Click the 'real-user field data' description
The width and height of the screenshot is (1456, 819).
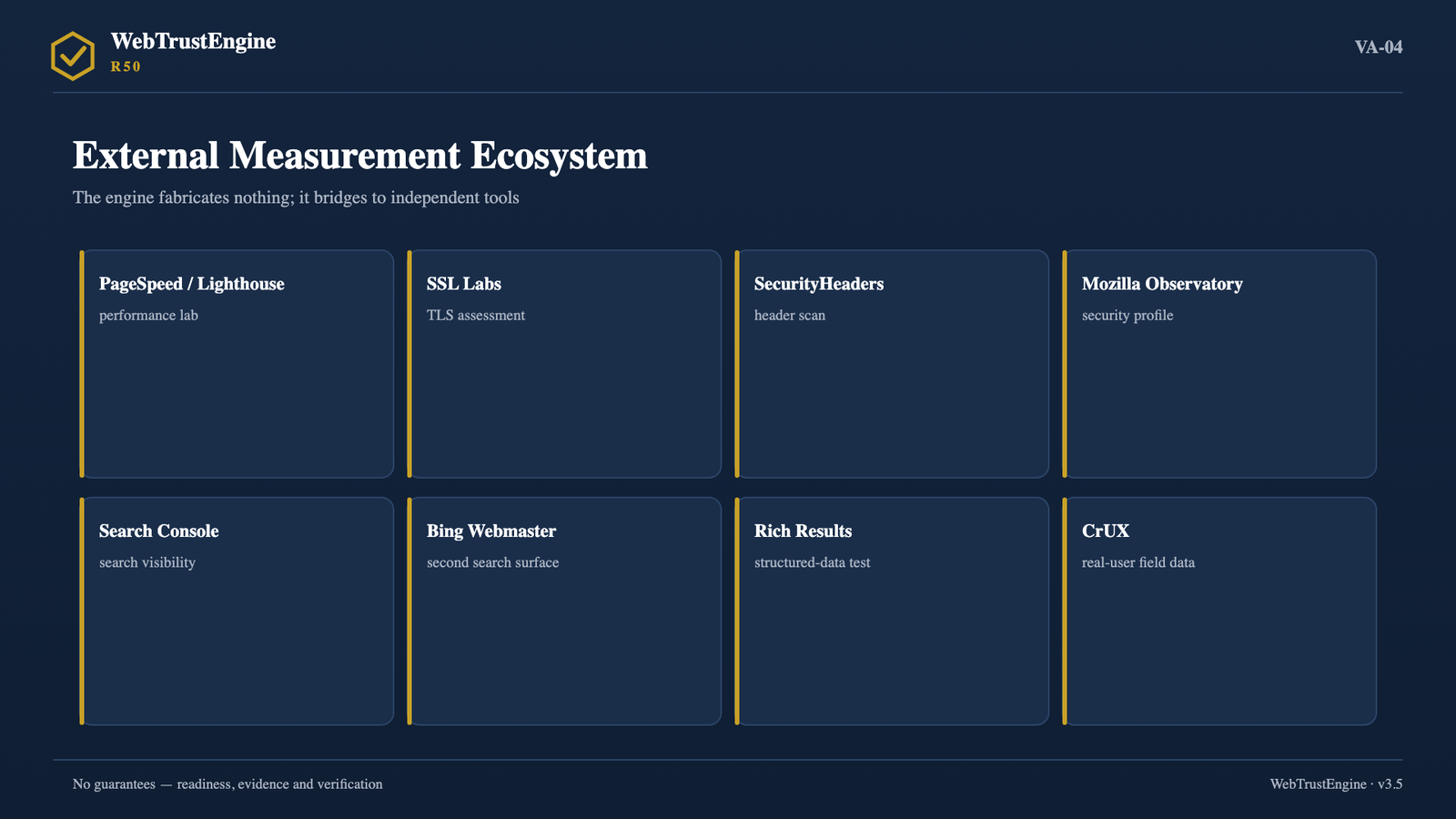tap(1138, 563)
